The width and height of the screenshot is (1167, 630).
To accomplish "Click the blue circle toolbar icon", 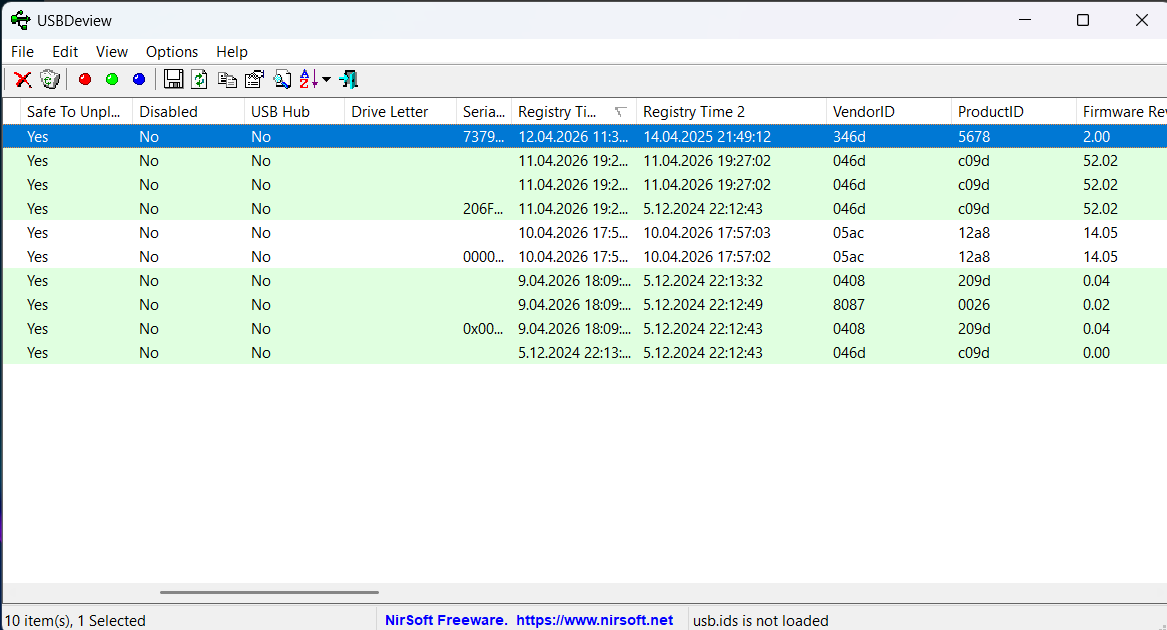I will 138,79.
